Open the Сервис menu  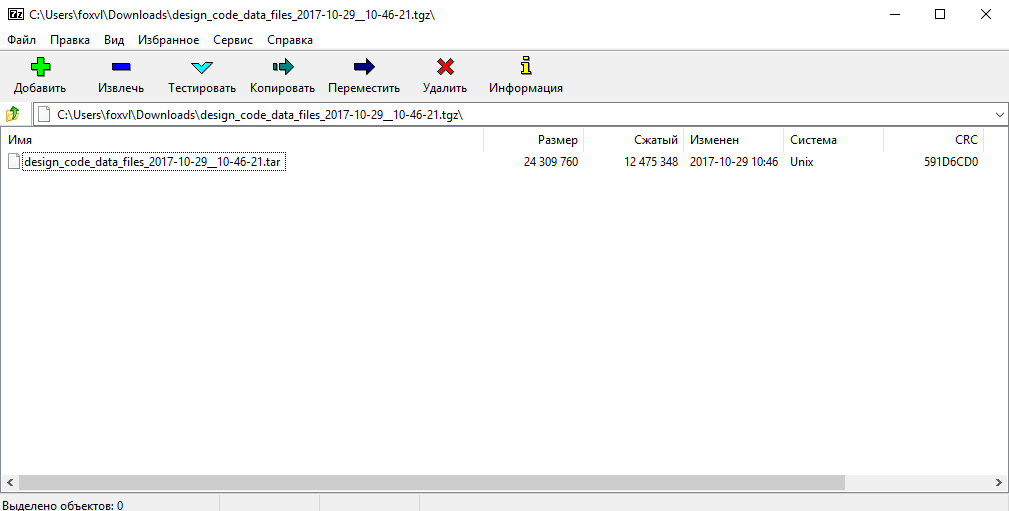tap(233, 40)
